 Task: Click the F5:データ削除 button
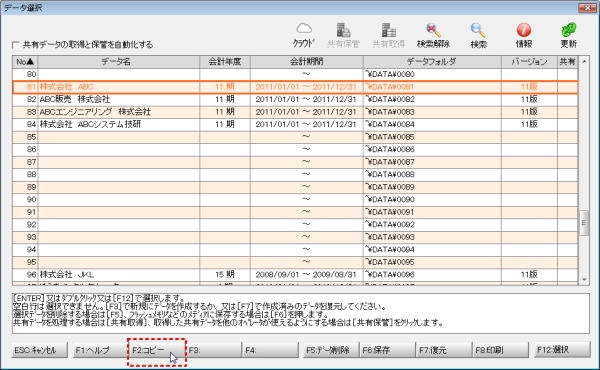click(x=328, y=350)
